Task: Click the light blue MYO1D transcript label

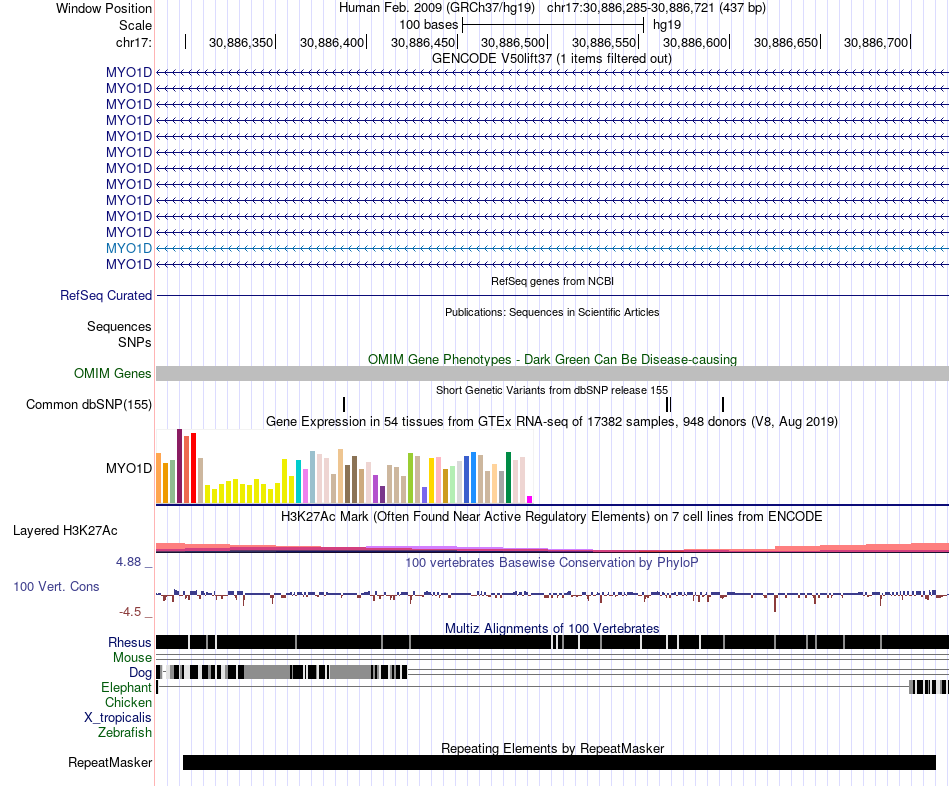Action: click(x=128, y=248)
